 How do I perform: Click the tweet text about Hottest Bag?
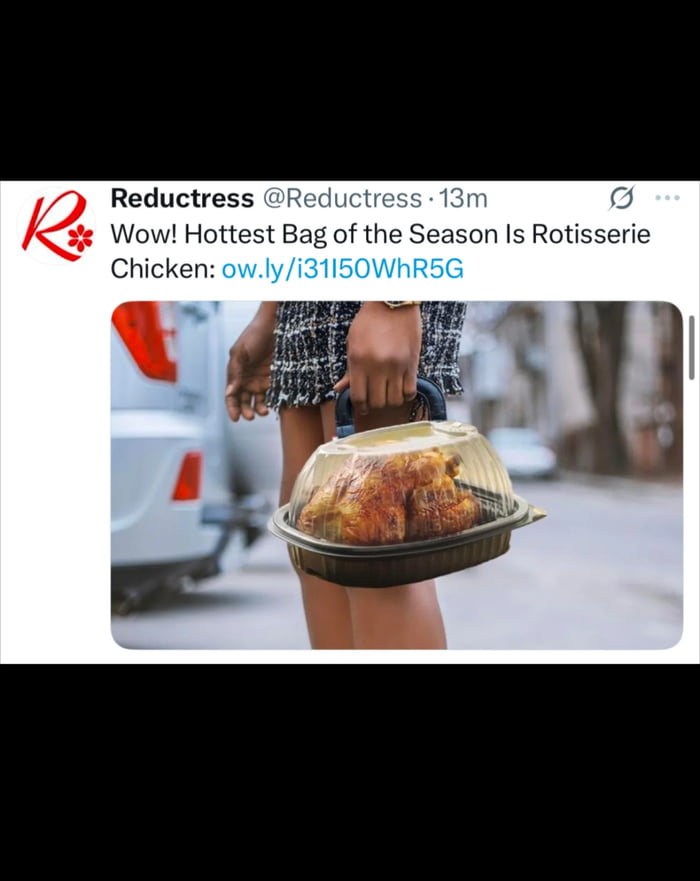(x=380, y=251)
